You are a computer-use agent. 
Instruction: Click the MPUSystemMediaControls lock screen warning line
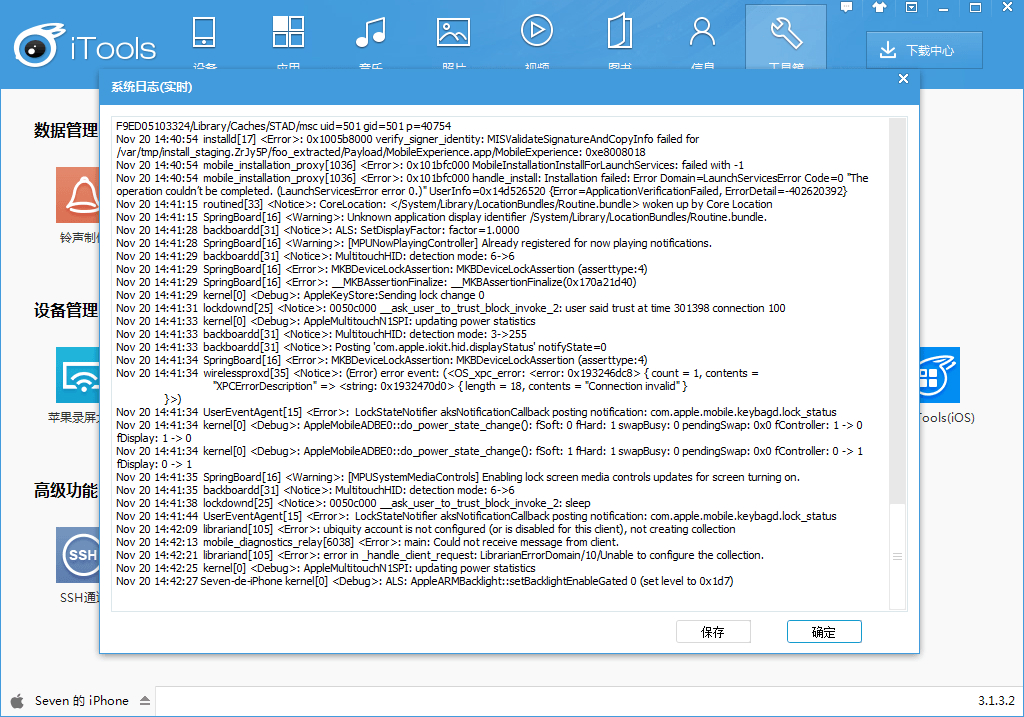458,477
